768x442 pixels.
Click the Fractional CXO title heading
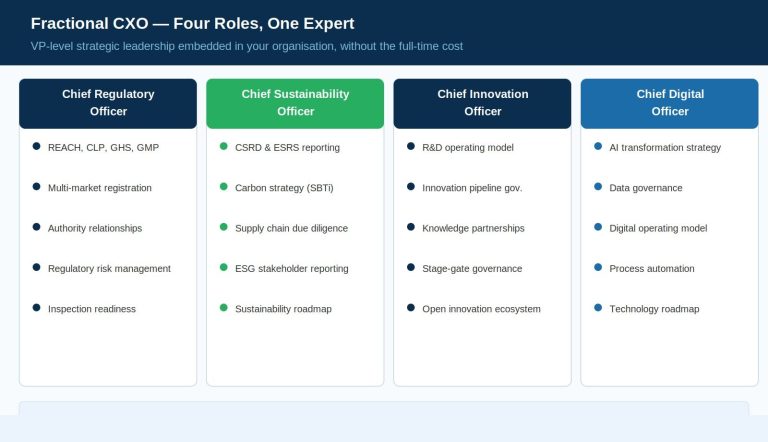click(192, 24)
